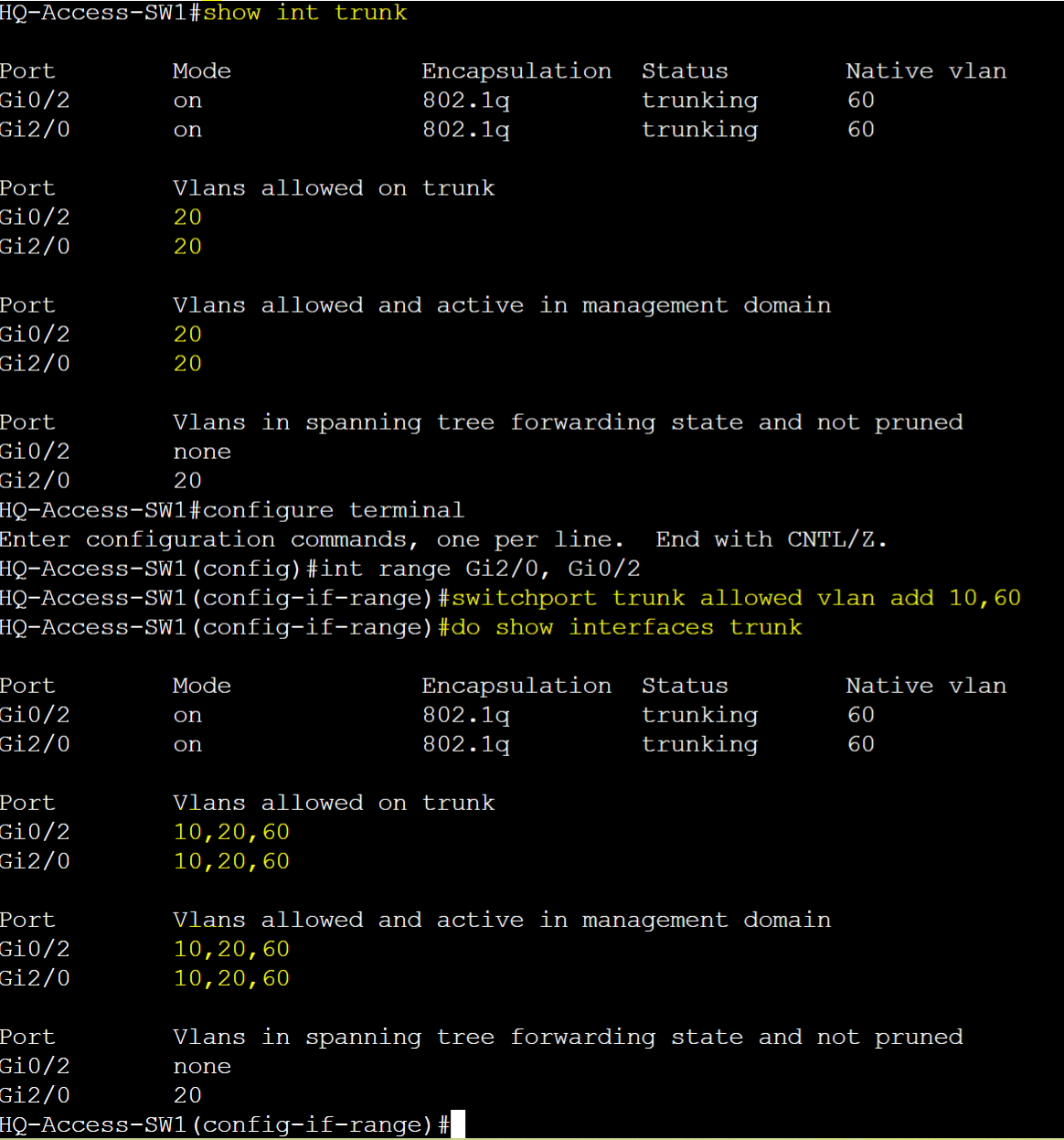
Task: Click the 'Enter configuration commands' message line
Action: click(x=443, y=539)
